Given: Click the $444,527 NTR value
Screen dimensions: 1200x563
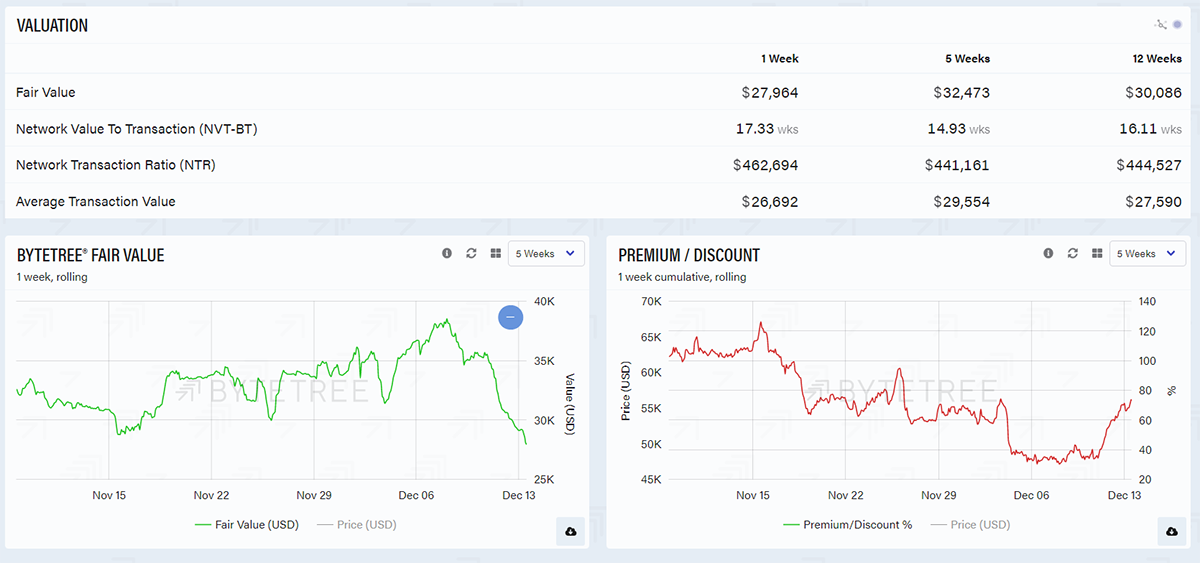Looking at the screenshot, I should coord(1149,165).
